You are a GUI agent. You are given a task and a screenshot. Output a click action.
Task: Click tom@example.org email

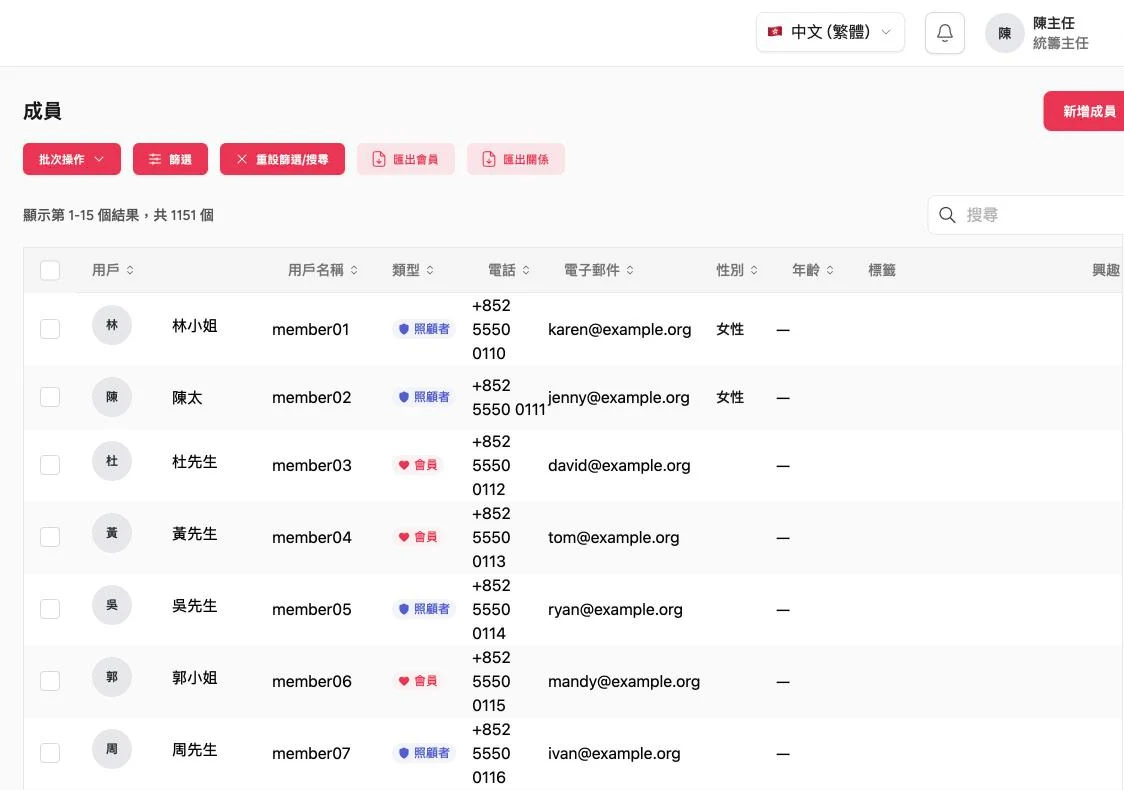click(614, 538)
